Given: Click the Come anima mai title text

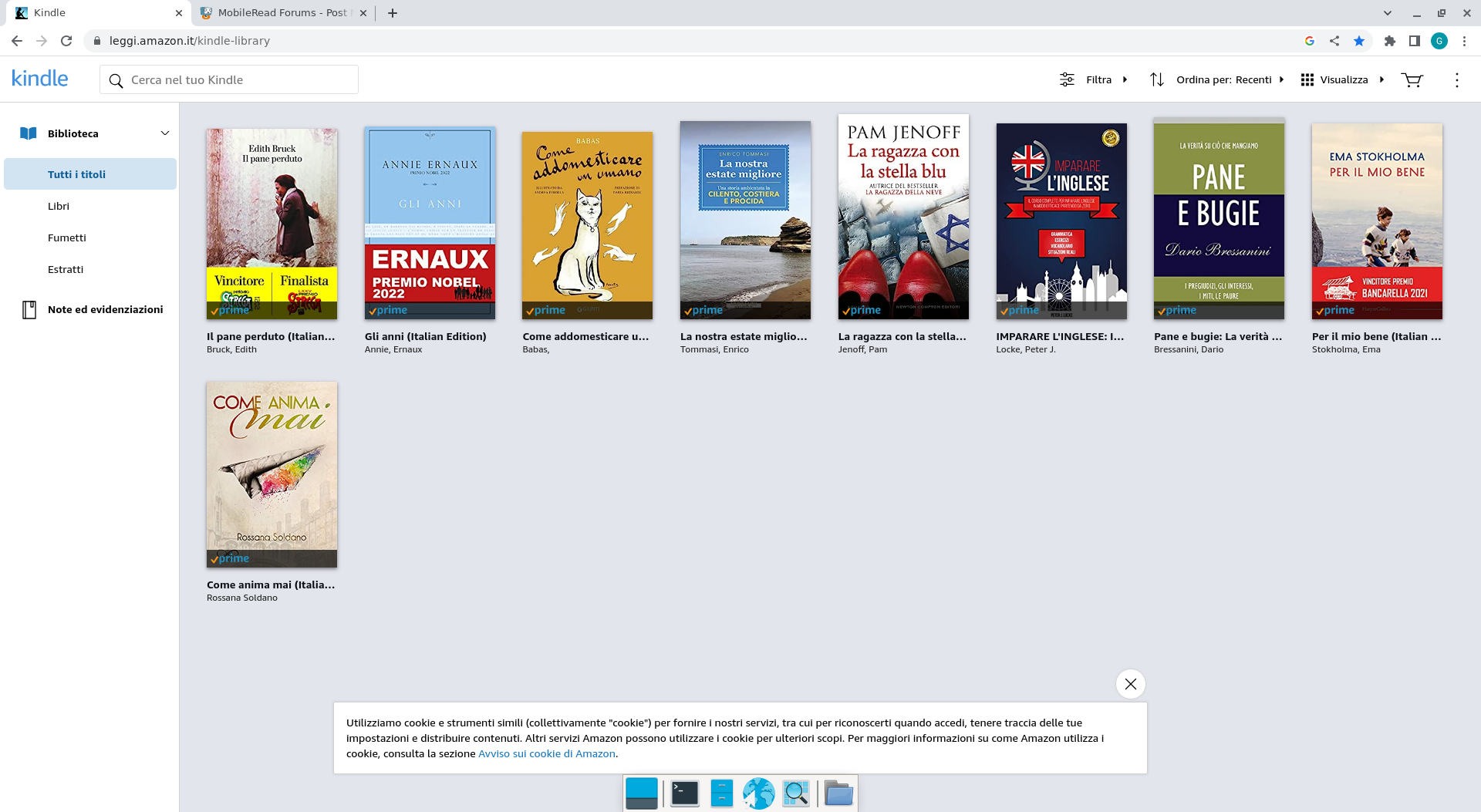Looking at the screenshot, I should tap(271, 585).
